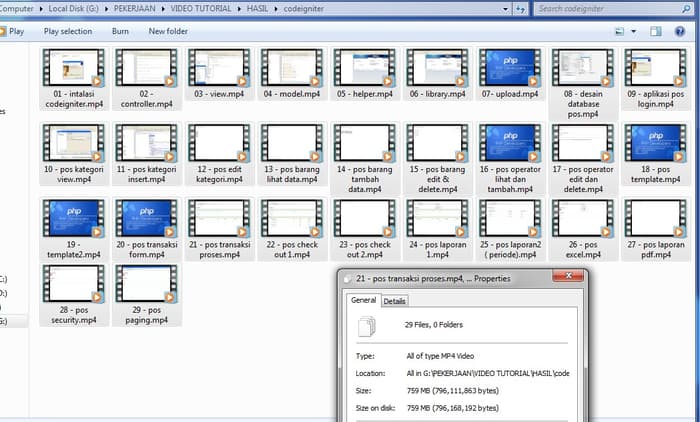
Task: Select the 19 - template2.mp4 video
Action: coord(73,219)
